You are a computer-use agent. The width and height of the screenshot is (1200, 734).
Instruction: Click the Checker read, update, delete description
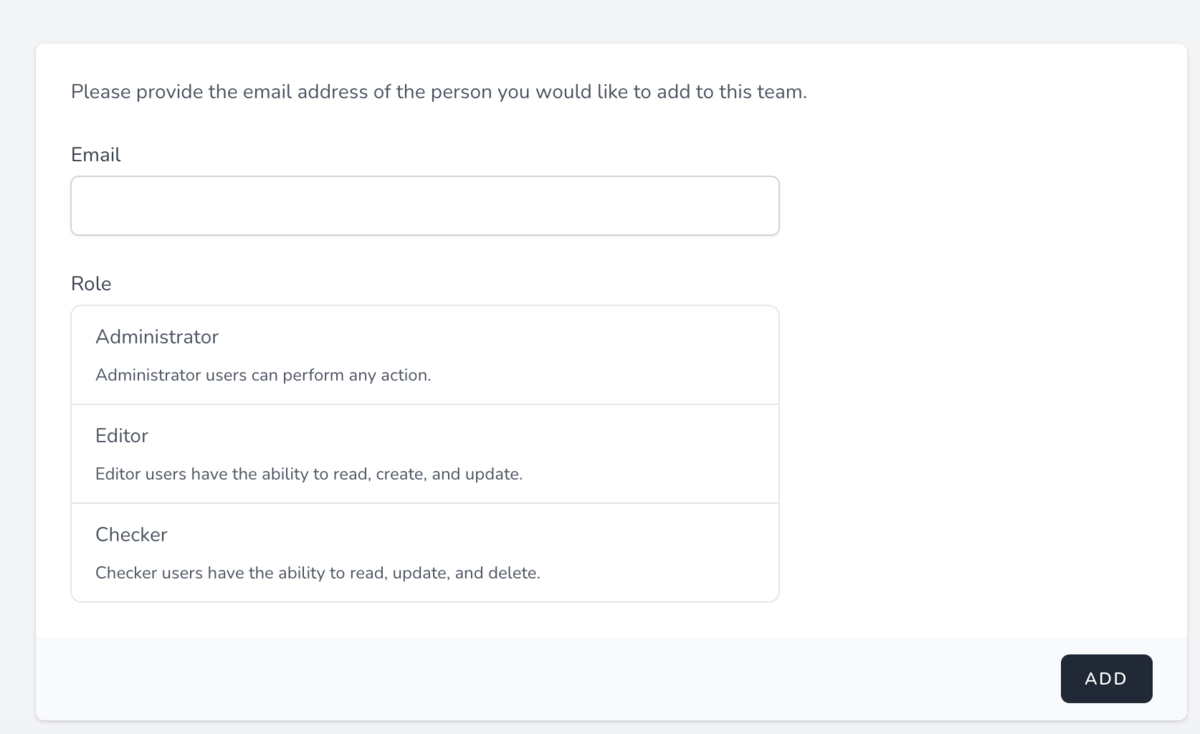click(x=317, y=574)
